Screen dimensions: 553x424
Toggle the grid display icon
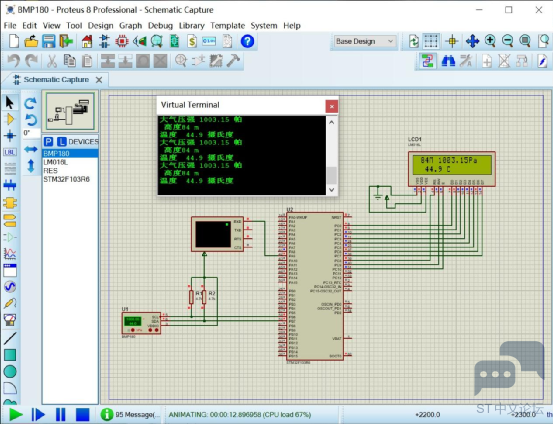[431, 41]
